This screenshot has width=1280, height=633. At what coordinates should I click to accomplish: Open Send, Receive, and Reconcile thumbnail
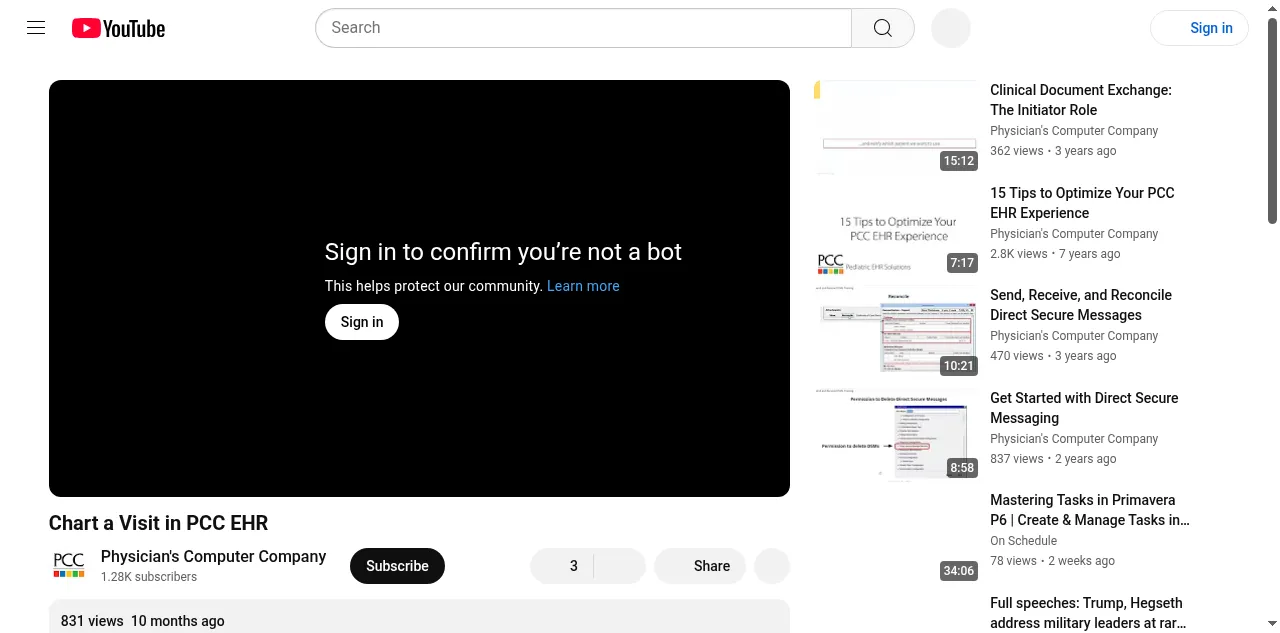click(x=896, y=331)
